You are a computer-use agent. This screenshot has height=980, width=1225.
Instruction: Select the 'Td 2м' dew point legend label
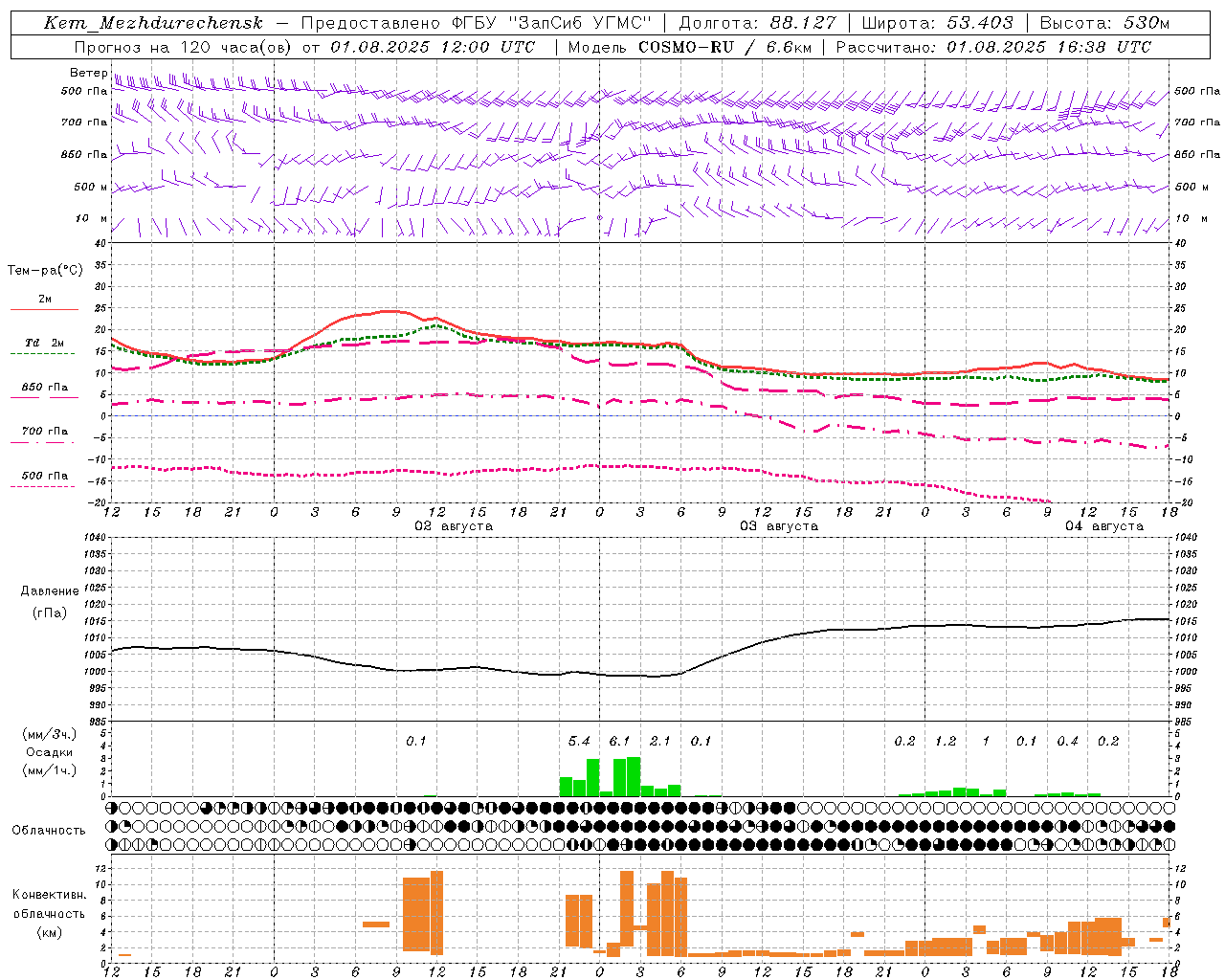coord(44,343)
